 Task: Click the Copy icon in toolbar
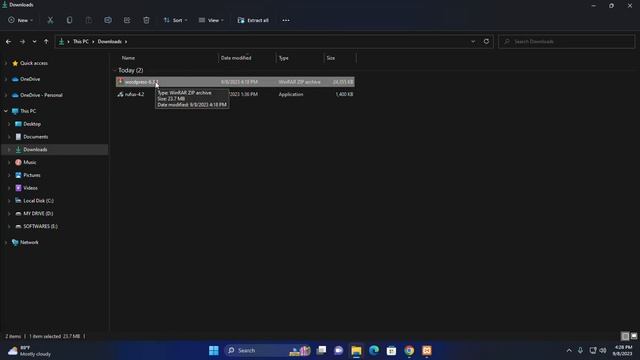pyautogui.click(x=69, y=20)
